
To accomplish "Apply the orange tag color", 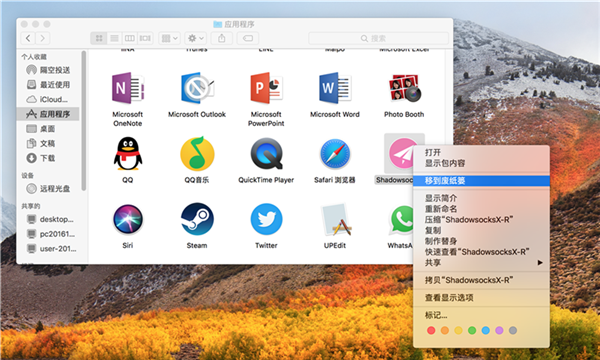I will click(x=445, y=331).
